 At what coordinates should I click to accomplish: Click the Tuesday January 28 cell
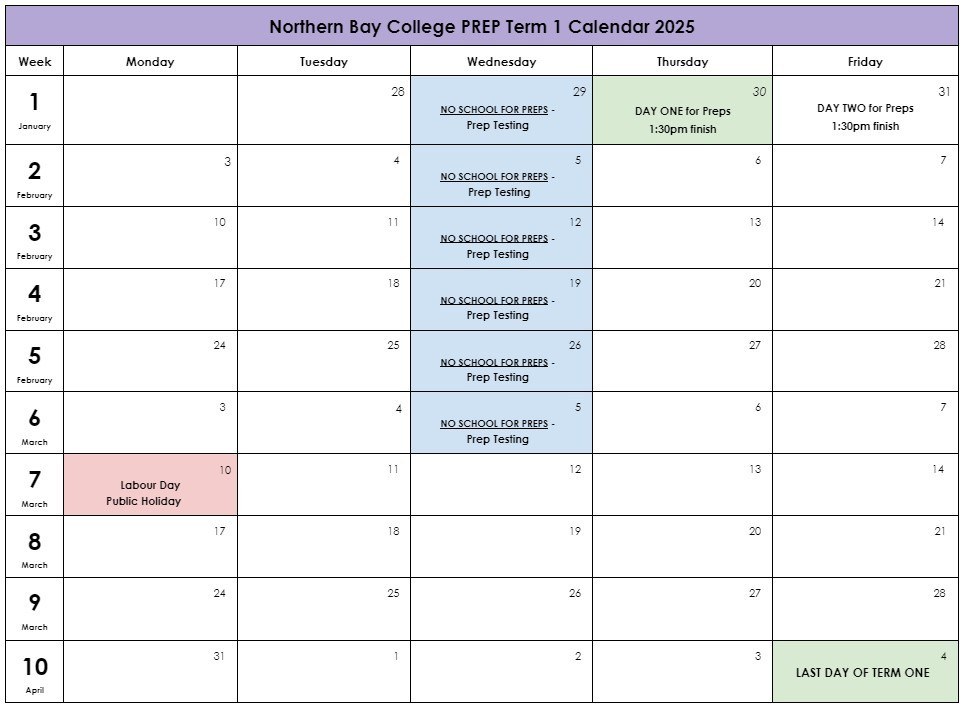coord(323,111)
